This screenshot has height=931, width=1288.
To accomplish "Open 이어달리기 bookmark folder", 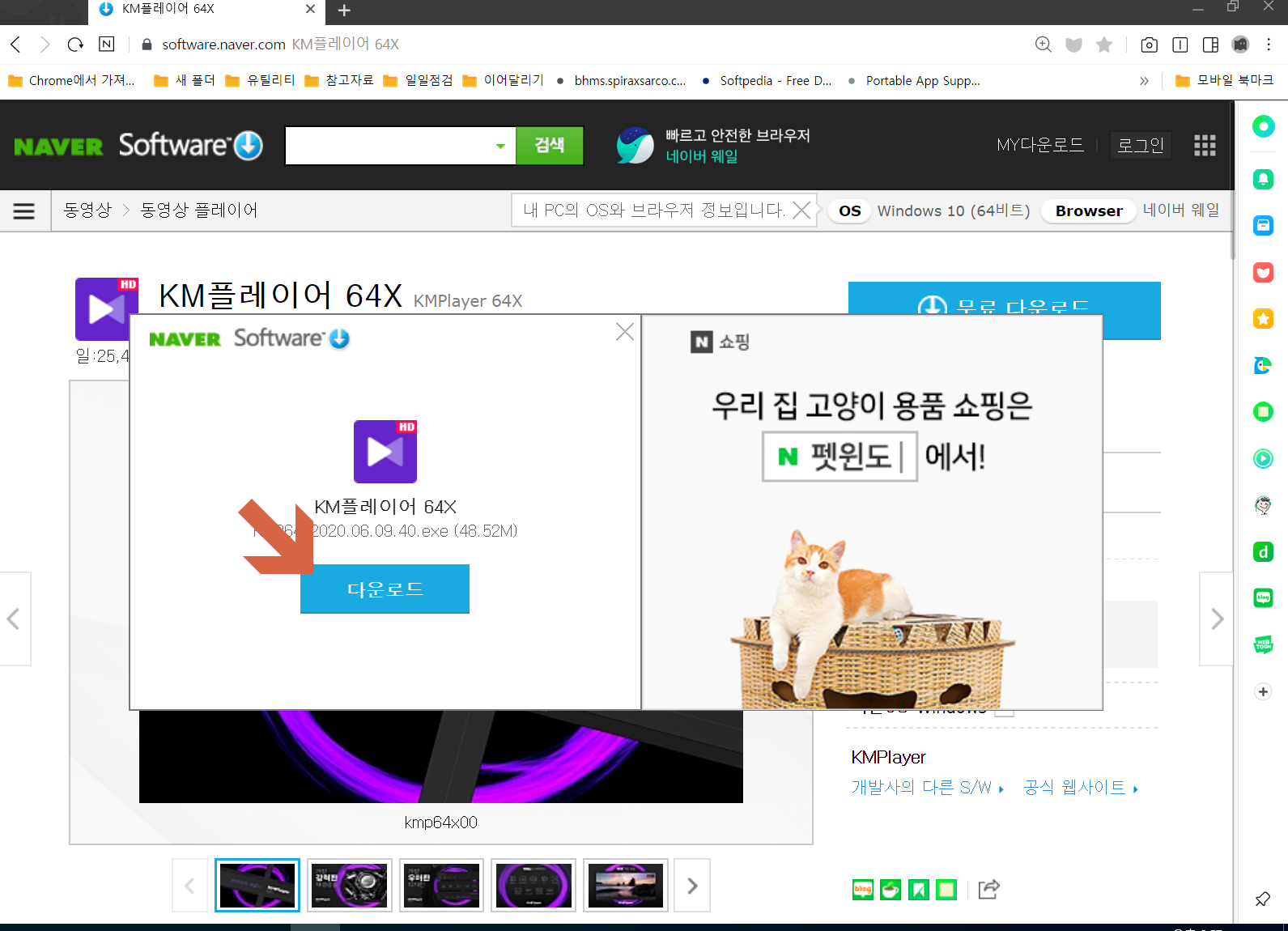I will click(503, 80).
